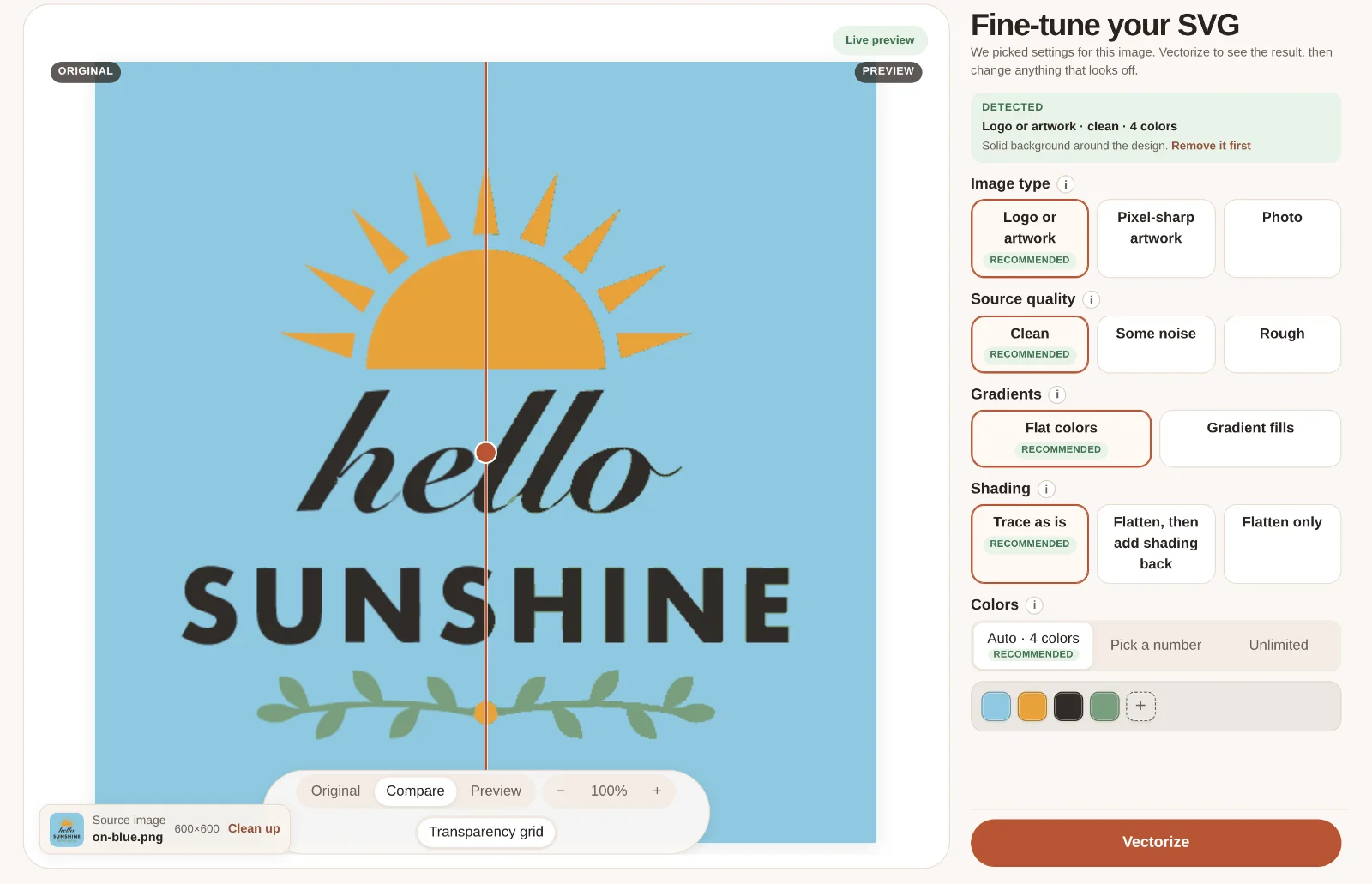Click the Remove it first link

(1211, 146)
